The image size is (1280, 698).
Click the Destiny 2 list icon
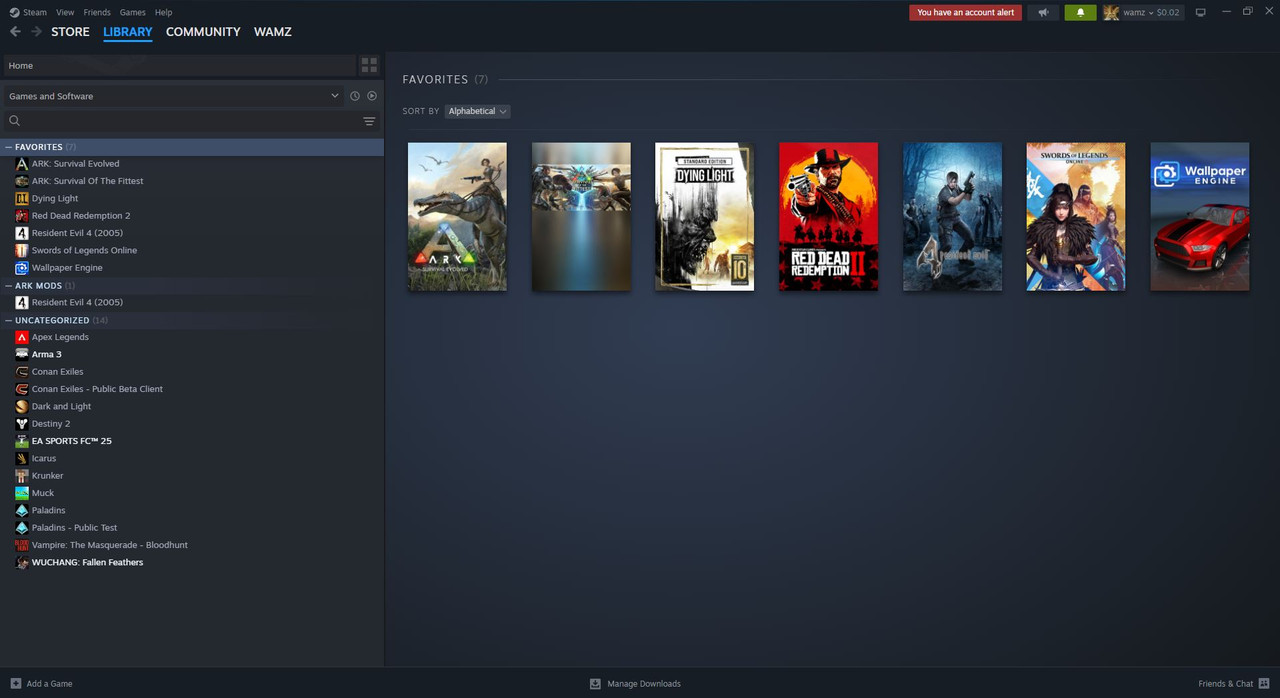click(22, 424)
